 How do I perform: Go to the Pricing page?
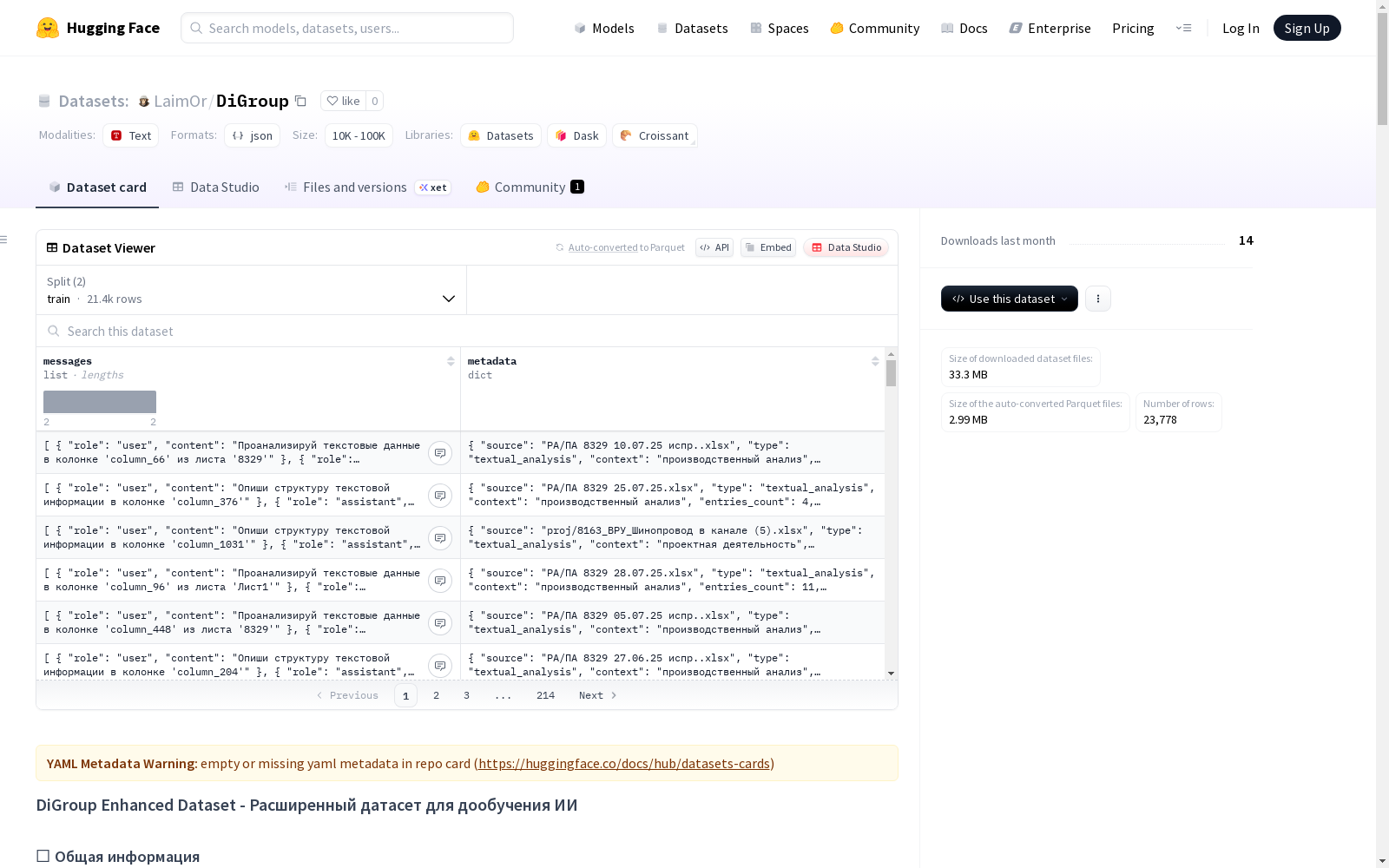click(x=1133, y=28)
